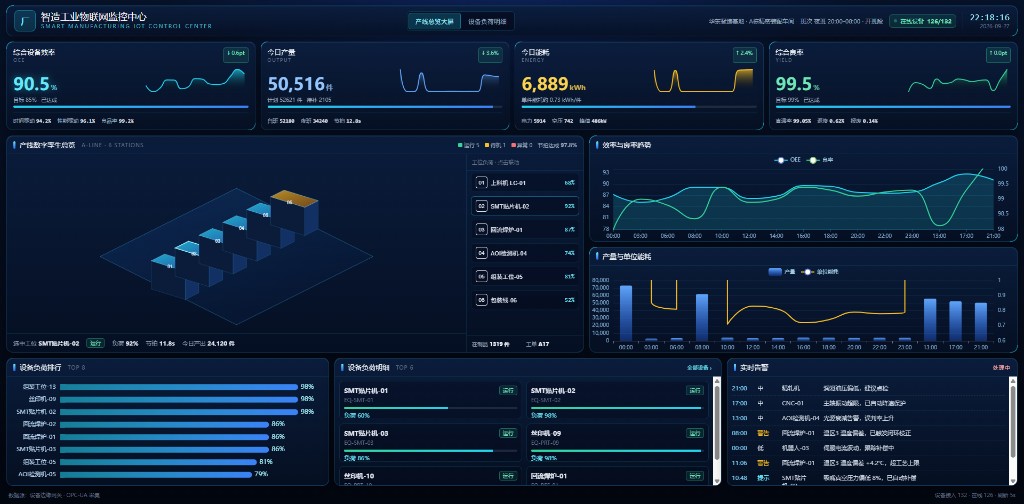Open the 丝印机-10 device card
Image resolution: width=1024 pixels, height=504 pixels.
pyautogui.click(x=430, y=476)
